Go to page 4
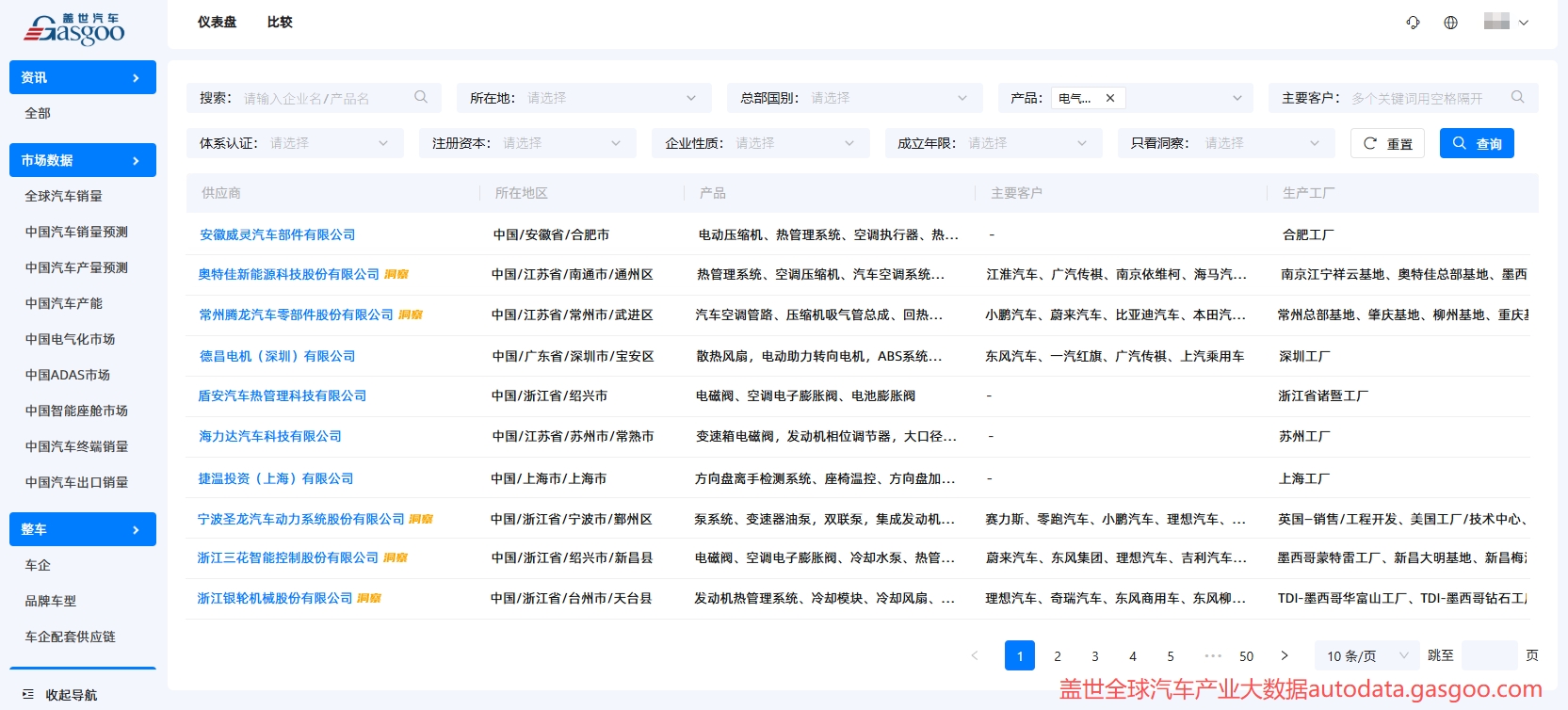 pos(1133,655)
